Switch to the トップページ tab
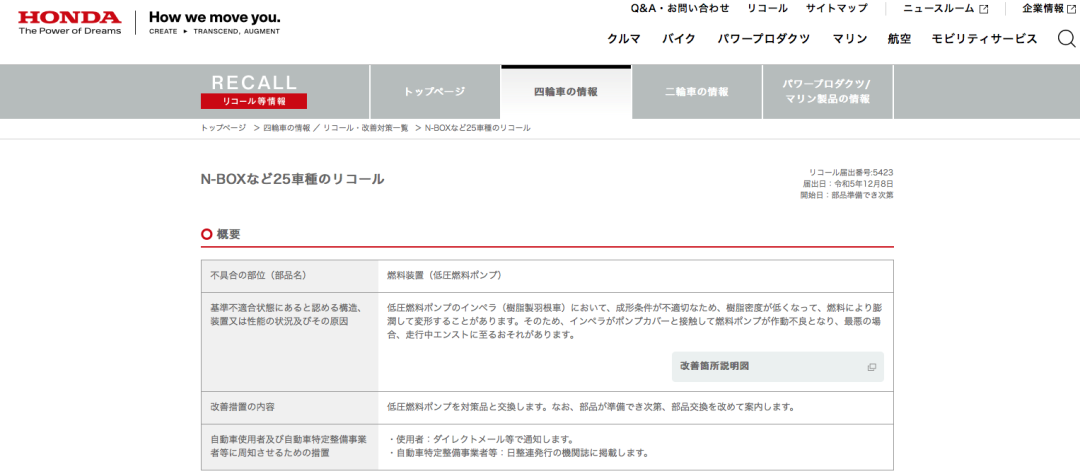The height and width of the screenshot is (474, 1080). pos(434,92)
